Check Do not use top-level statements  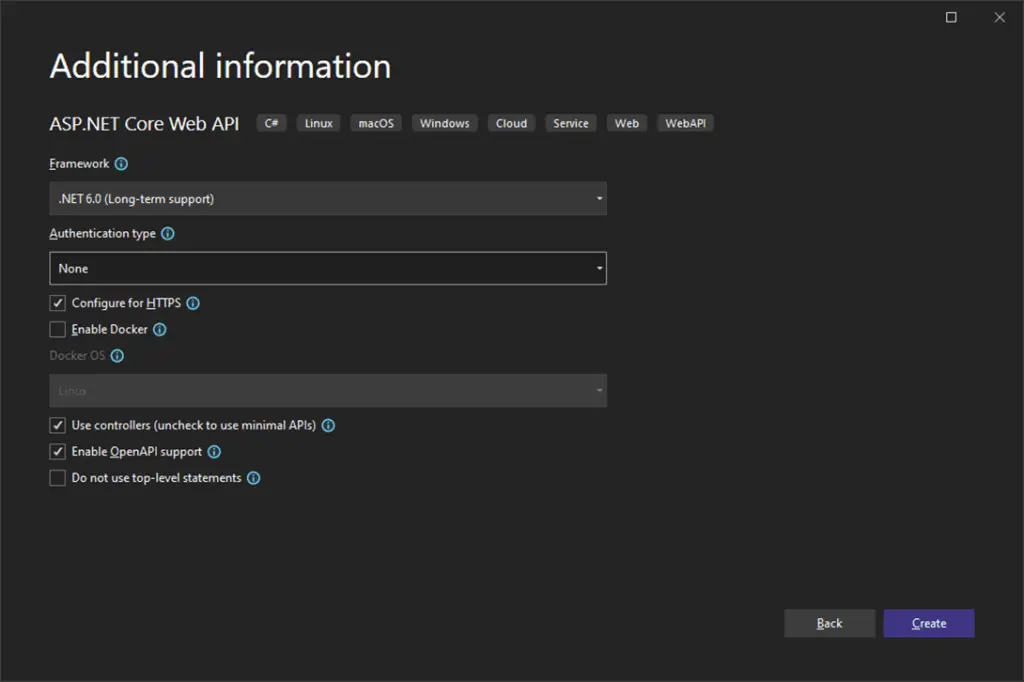click(57, 478)
